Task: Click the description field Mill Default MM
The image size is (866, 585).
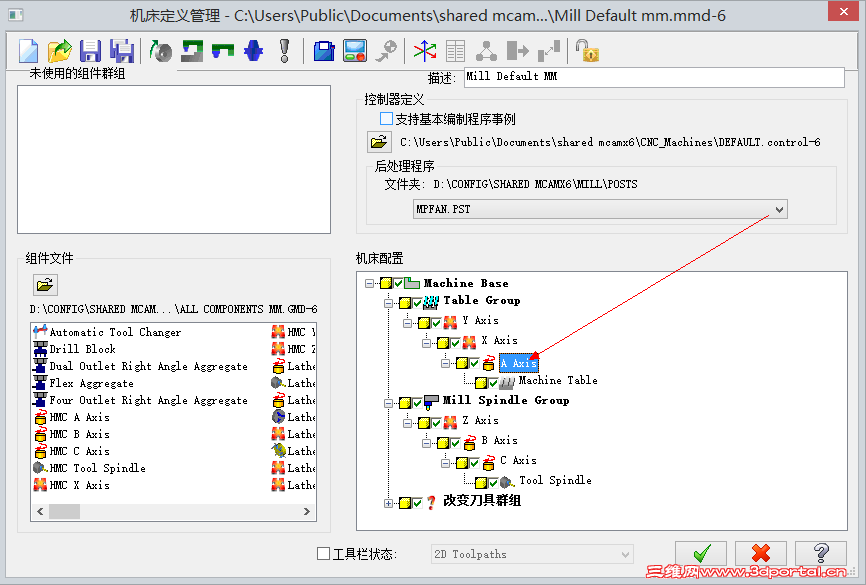Action: point(654,77)
